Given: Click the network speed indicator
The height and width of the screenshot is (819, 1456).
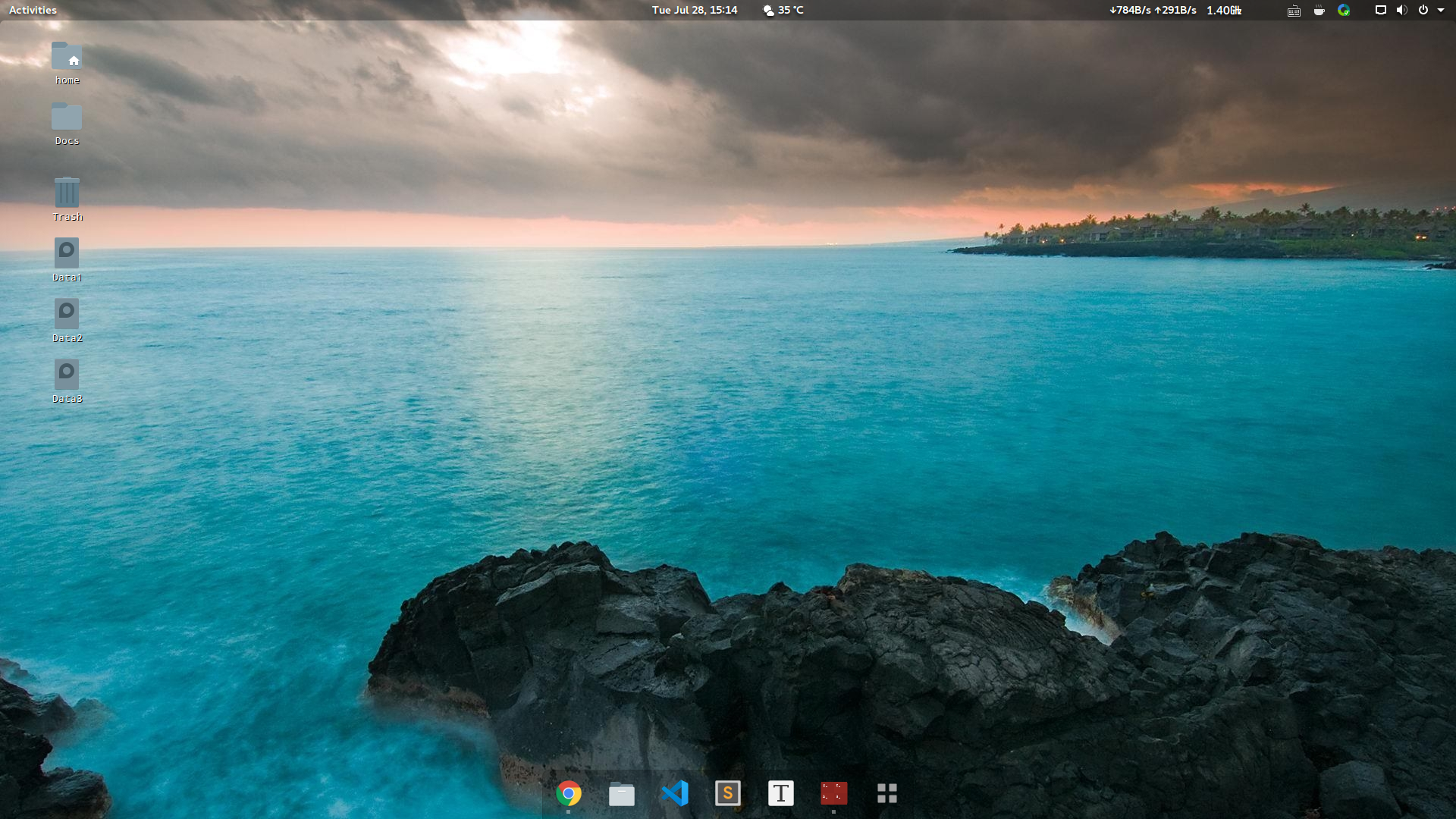Looking at the screenshot, I should [x=1152, y=10].
